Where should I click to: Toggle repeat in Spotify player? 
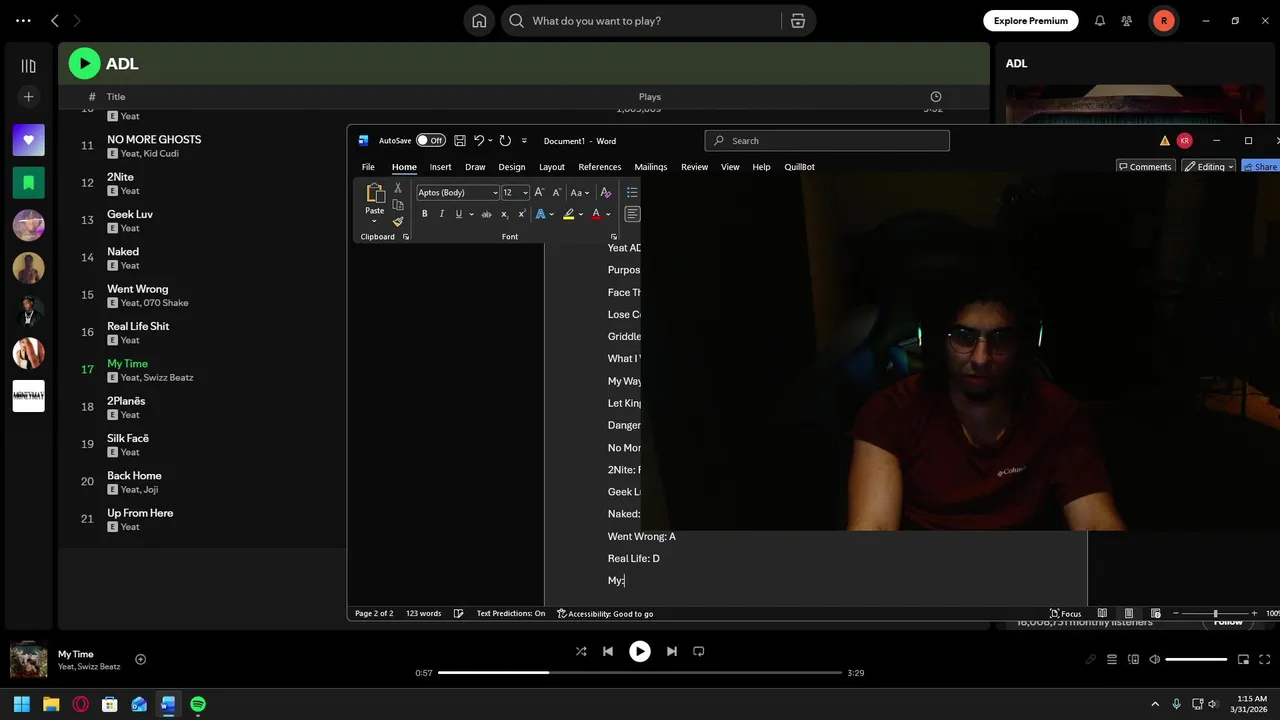[699, 651]
